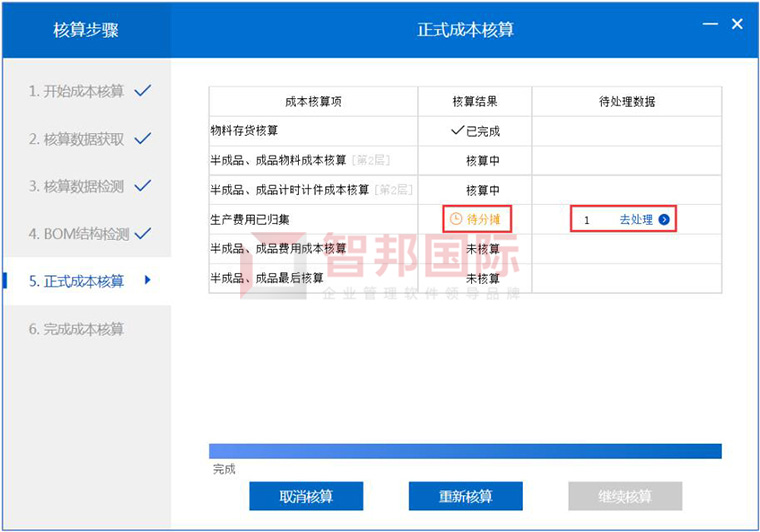760x532 pixels.
Task: Click the 正式成本核算 title bar text
Action: pos(465,30)
